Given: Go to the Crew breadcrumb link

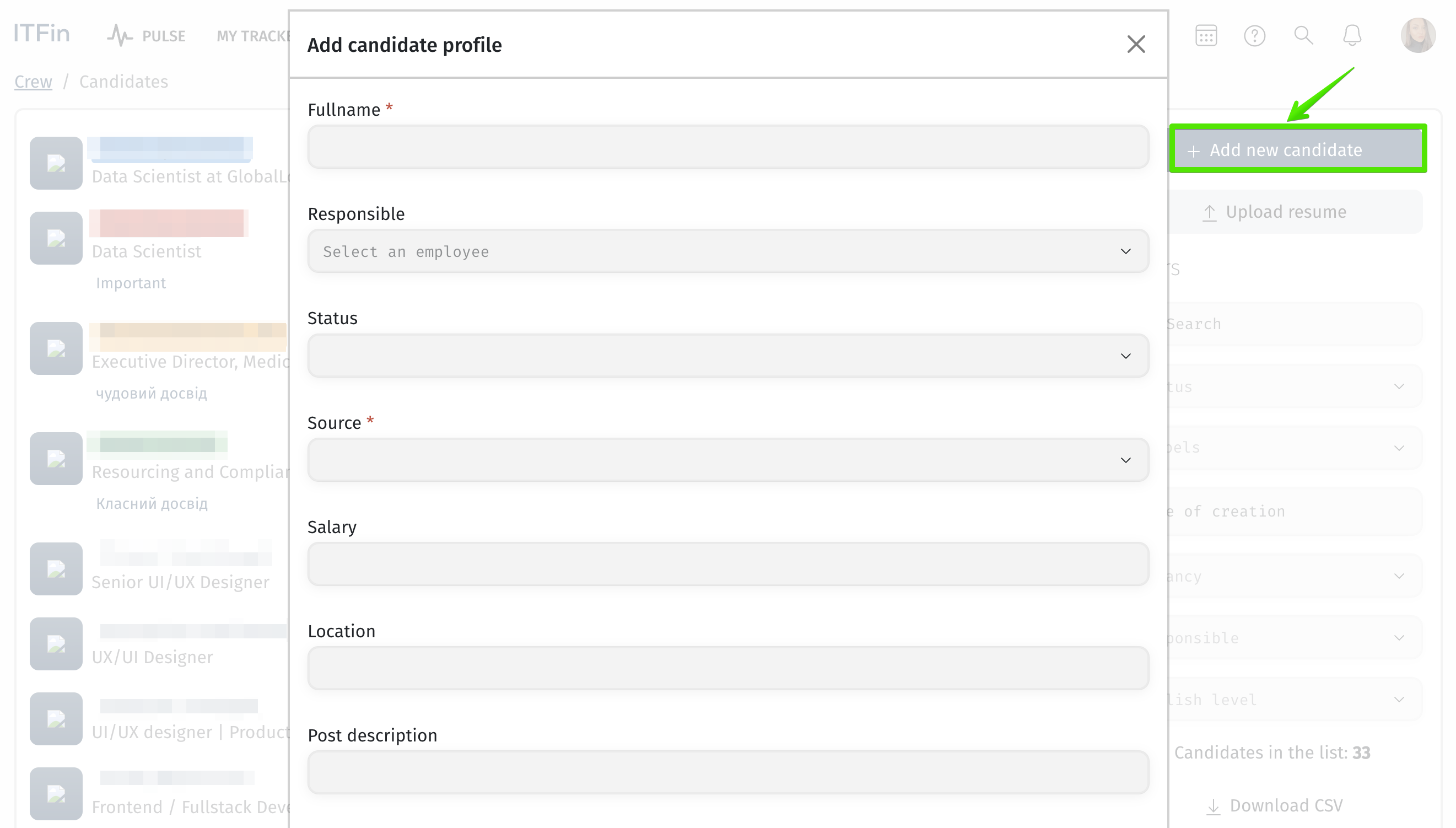Looking at the screenshot, I should (x=33, y=82).
